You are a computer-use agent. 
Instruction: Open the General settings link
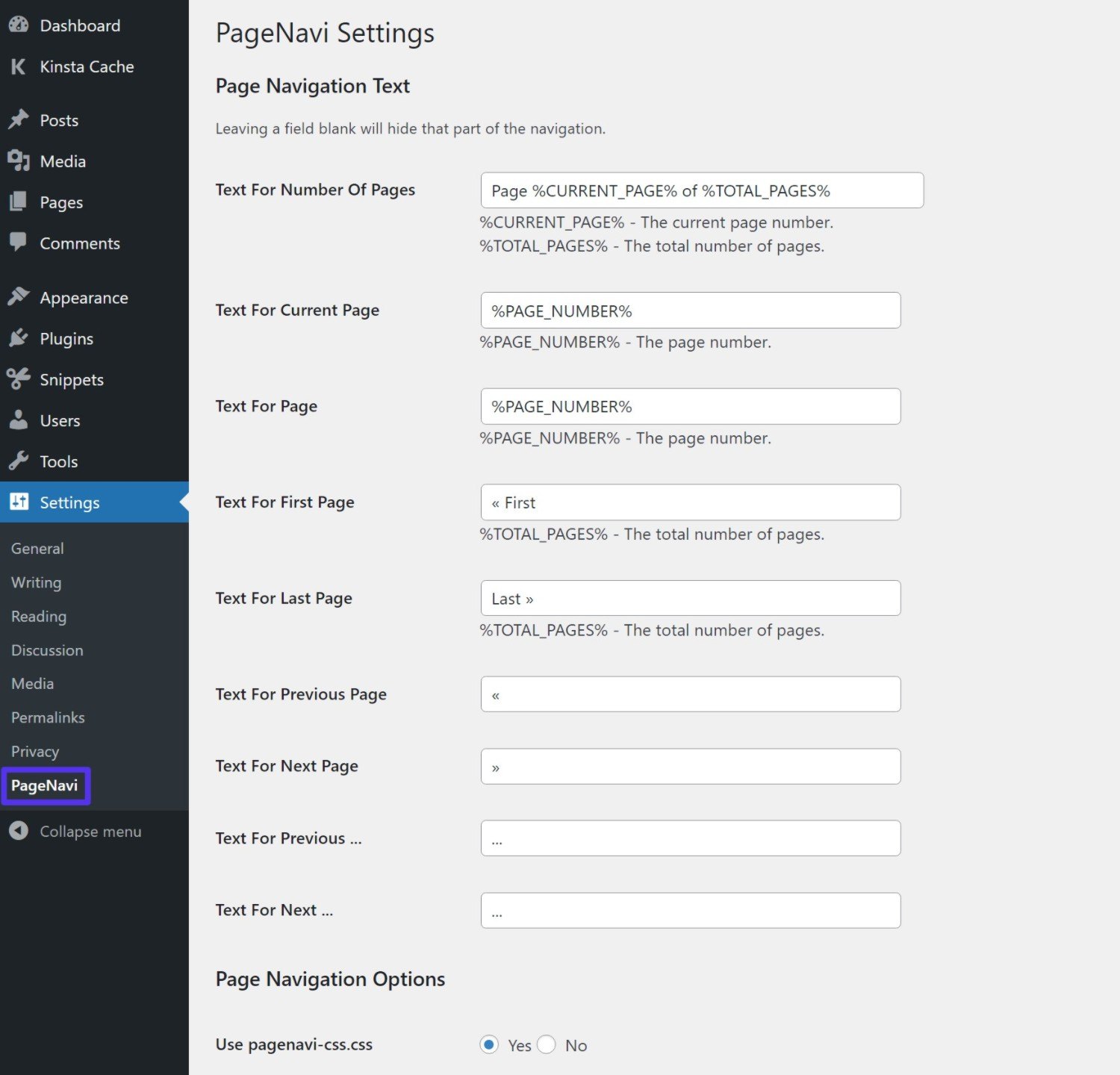[37, 549]
